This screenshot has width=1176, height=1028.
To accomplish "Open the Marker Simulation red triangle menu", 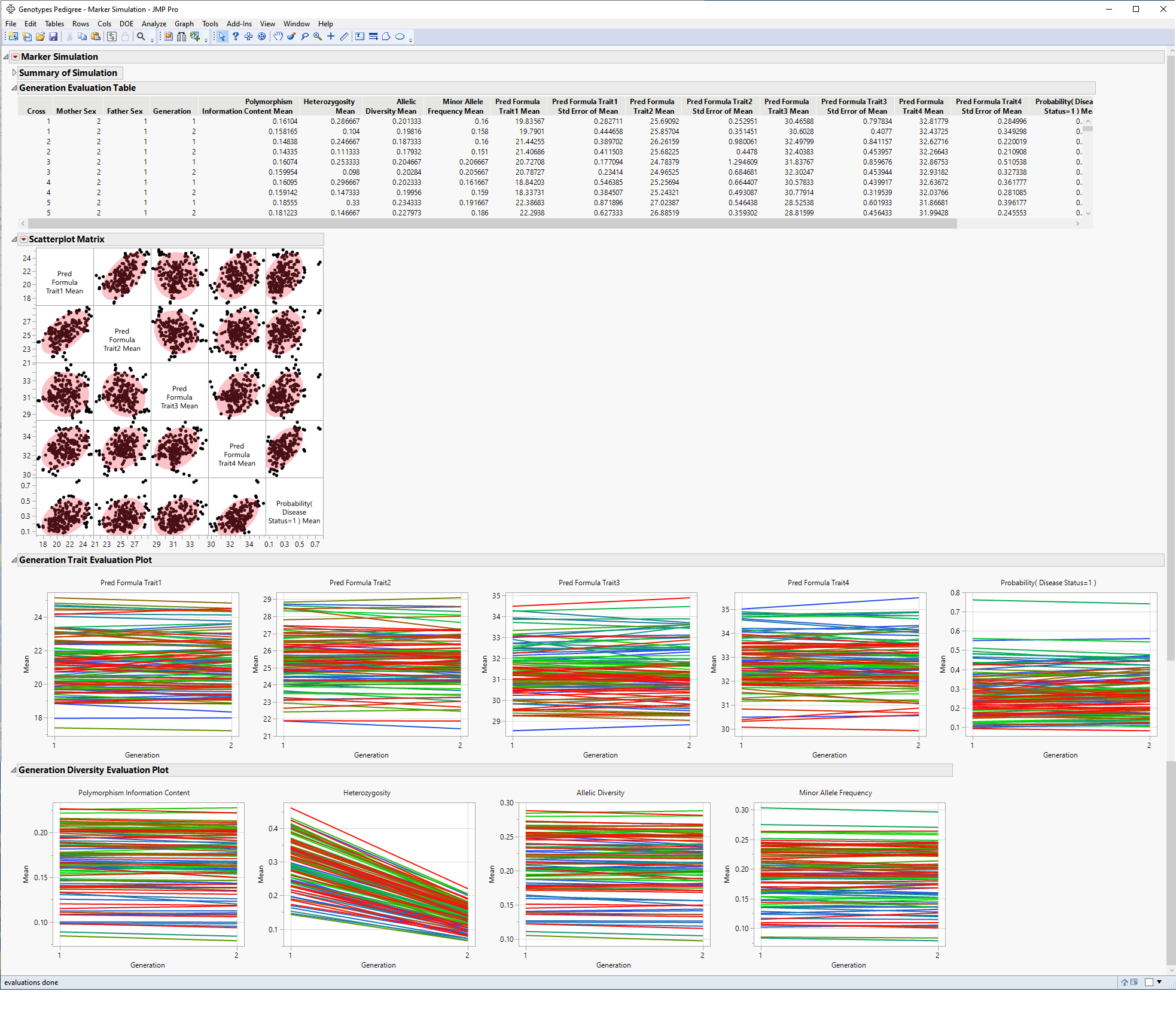I will [x=16, y=57].
